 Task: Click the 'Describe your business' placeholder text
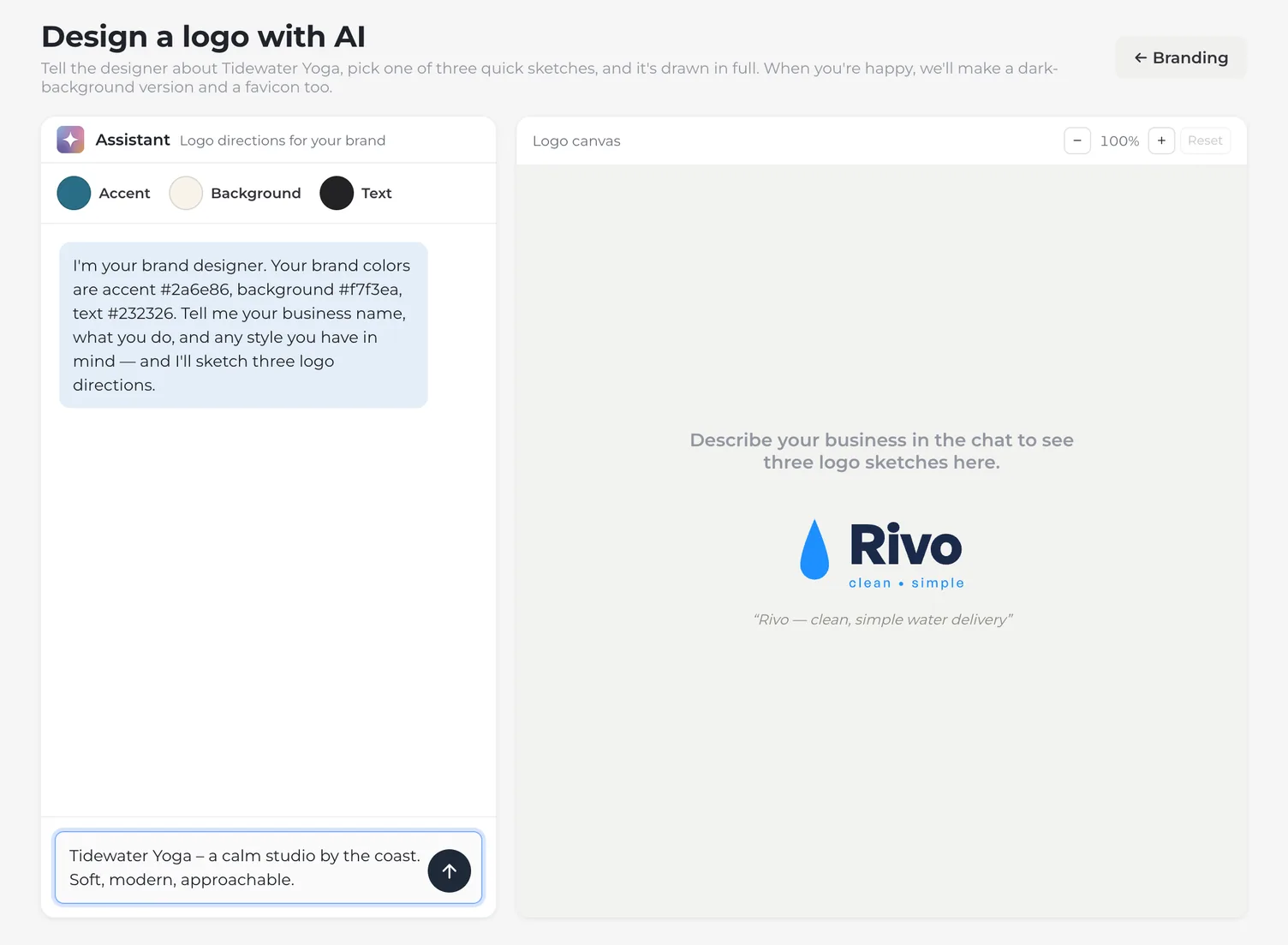tap(881, 451)
